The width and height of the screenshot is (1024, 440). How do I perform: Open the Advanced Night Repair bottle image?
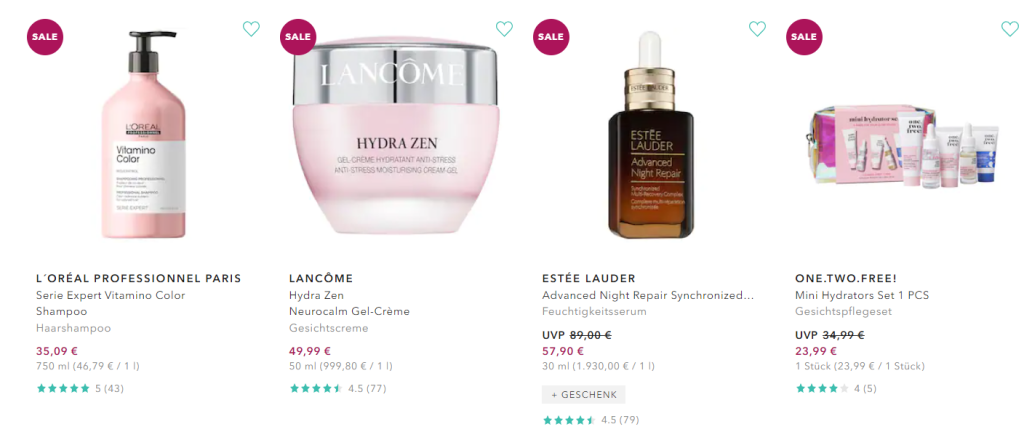click(650, 135)
